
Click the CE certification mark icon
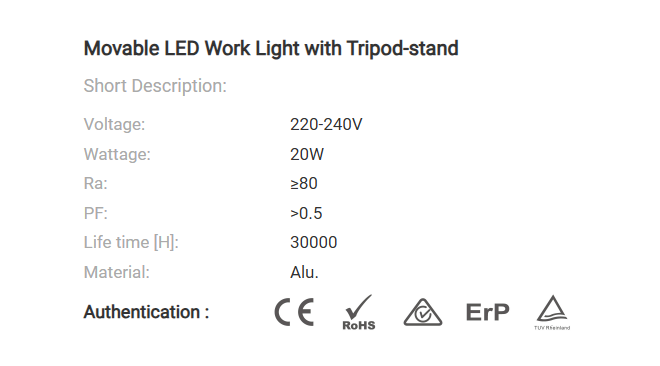pyautogui.click(x=294, y=312)
